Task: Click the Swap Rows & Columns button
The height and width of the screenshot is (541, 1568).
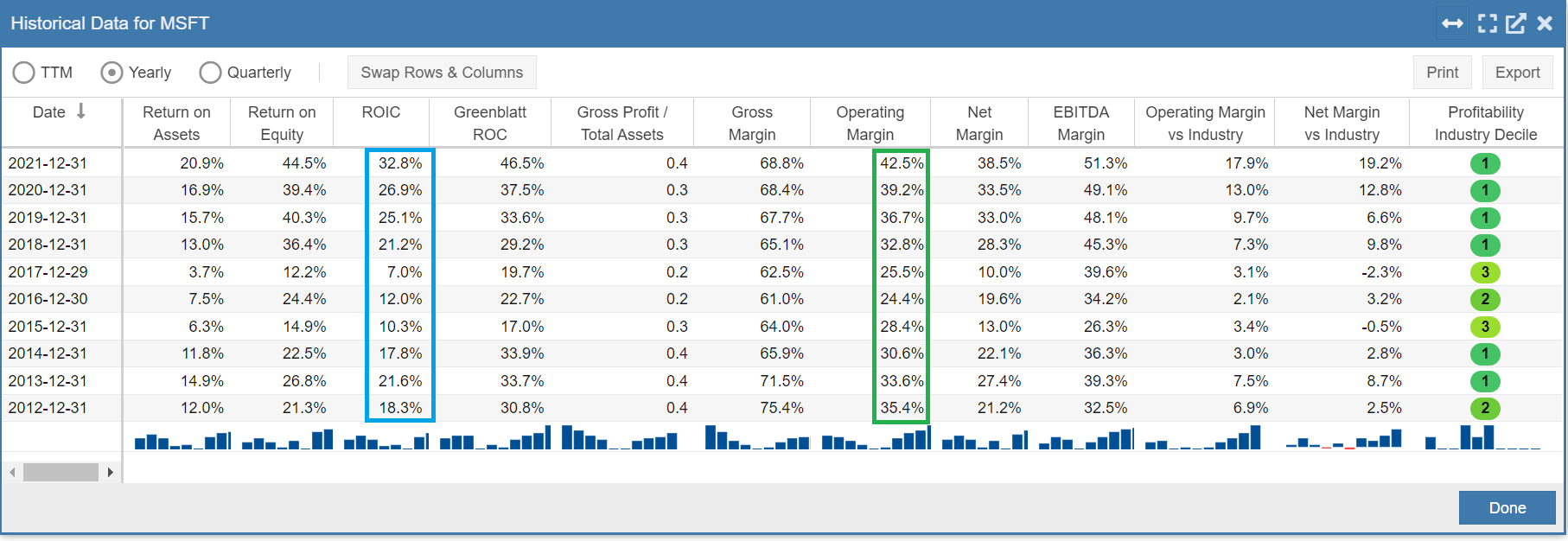Action: tap(442, 73)
